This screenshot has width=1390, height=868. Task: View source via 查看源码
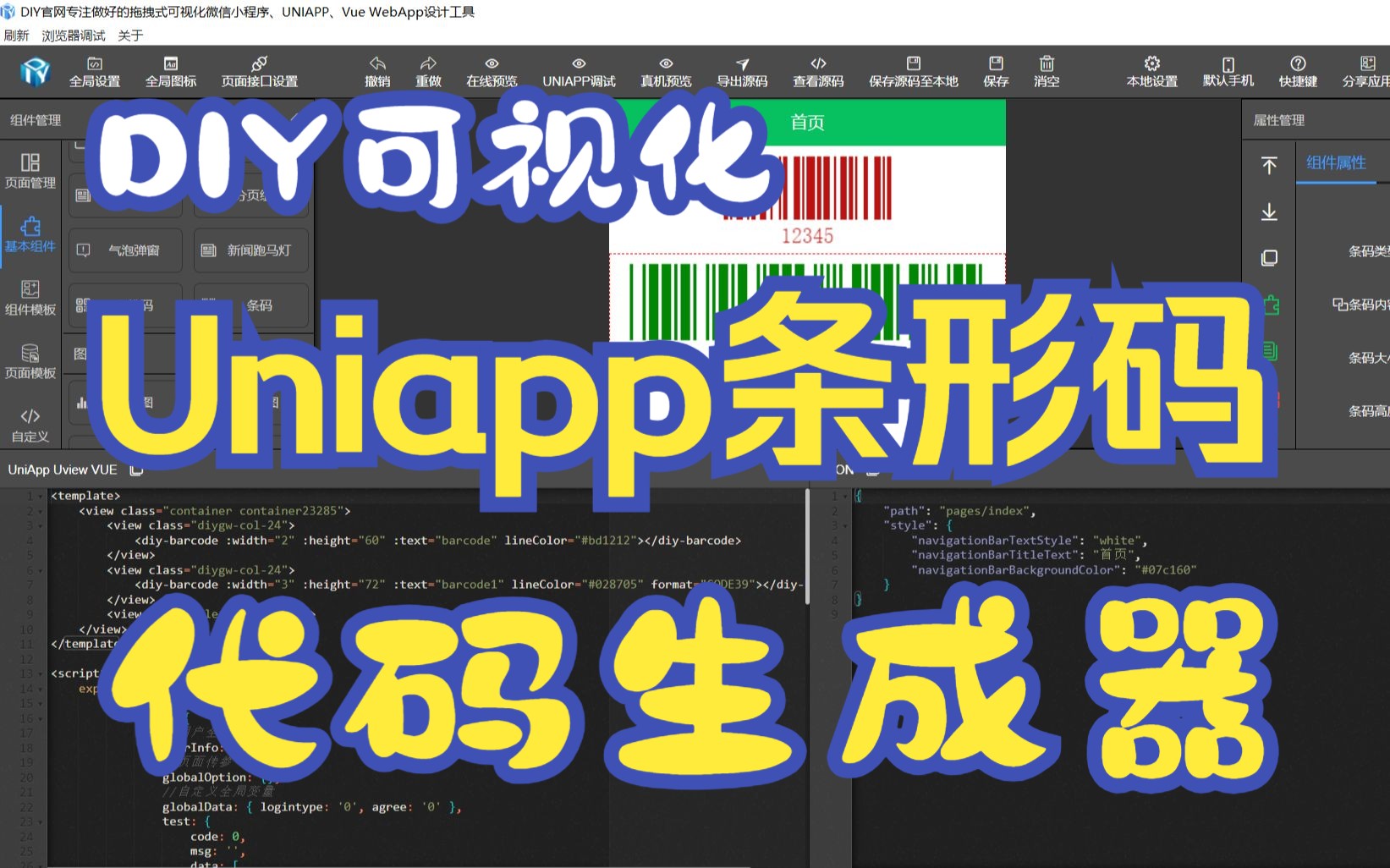tap(818, 72)
